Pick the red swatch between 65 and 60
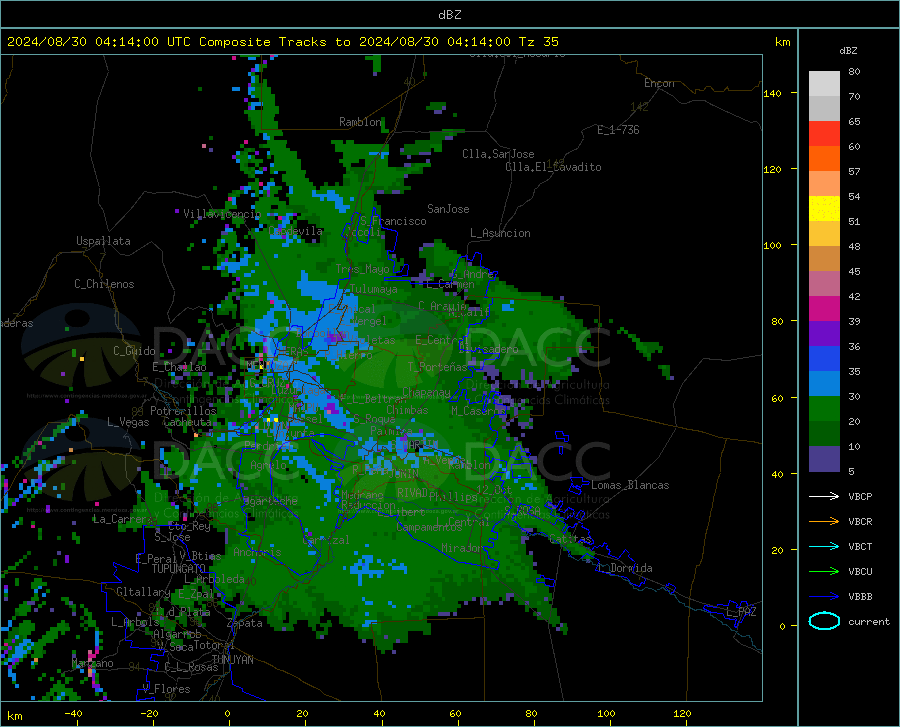 click(824, 134)
